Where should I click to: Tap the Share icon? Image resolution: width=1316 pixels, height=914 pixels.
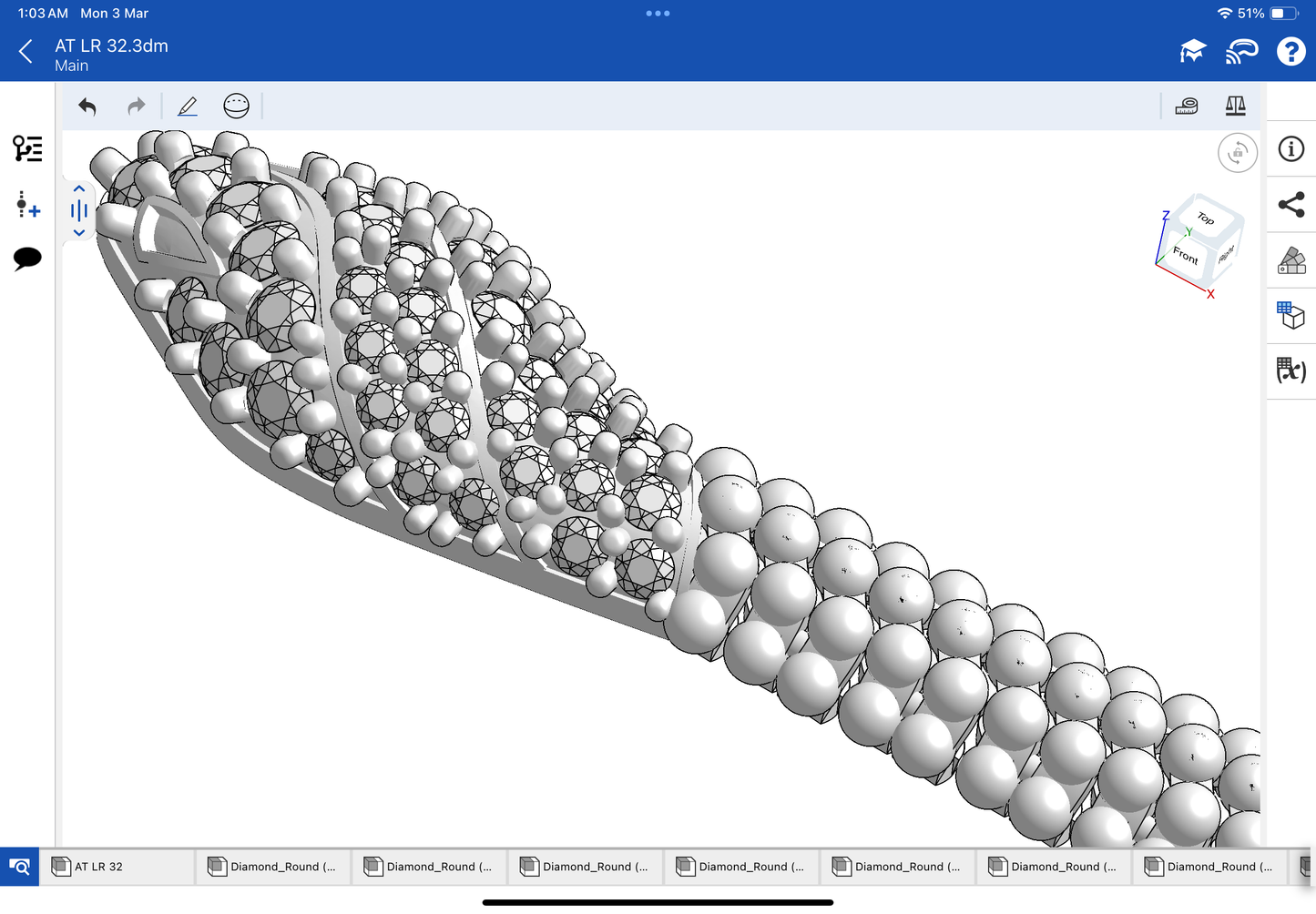point(1290,205)
